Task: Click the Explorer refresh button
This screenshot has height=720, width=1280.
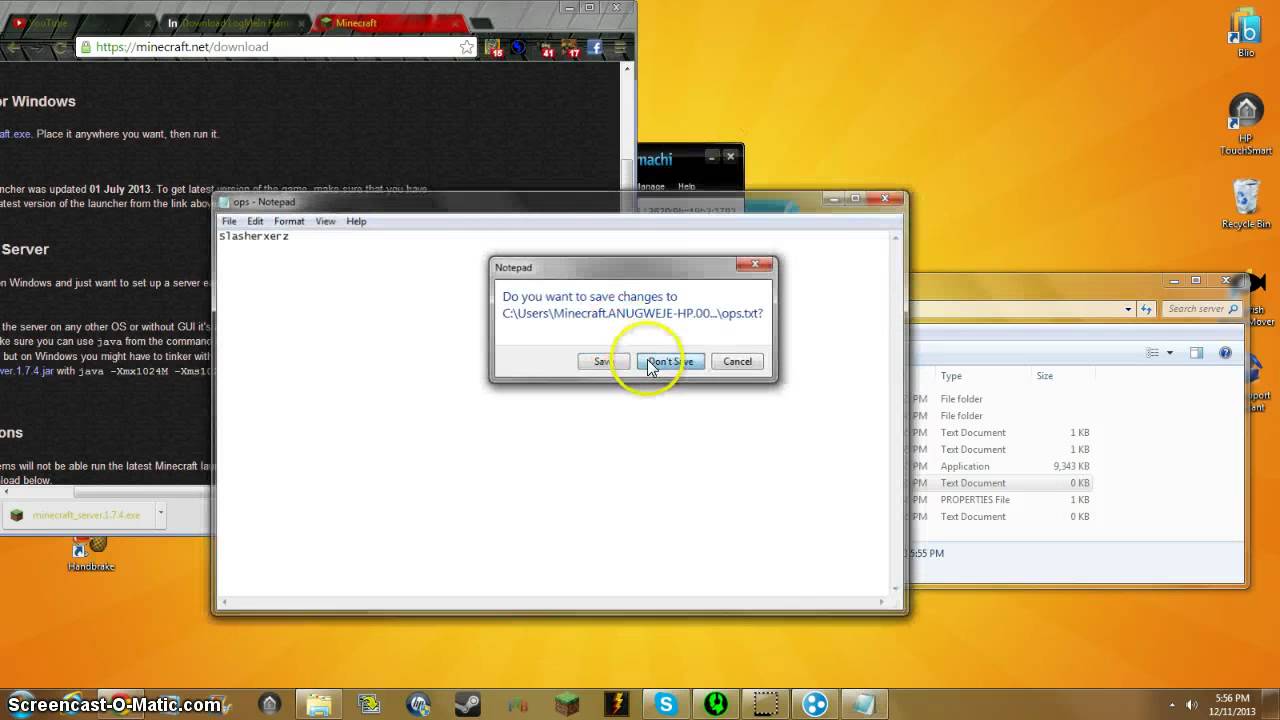Action: (x=1146, y=309)
